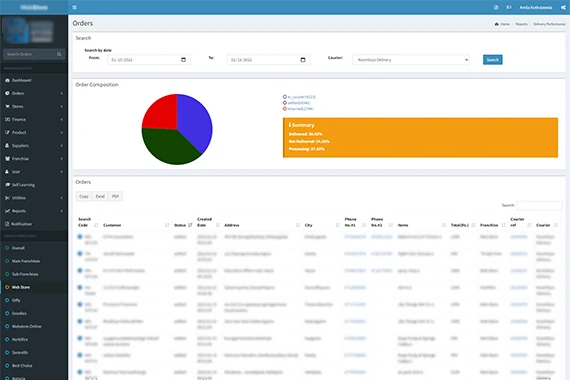The image size is (570, 380).
Task: Click the Home breadcrumb icon
Action: pyautogui.click(x=497, y=24)
